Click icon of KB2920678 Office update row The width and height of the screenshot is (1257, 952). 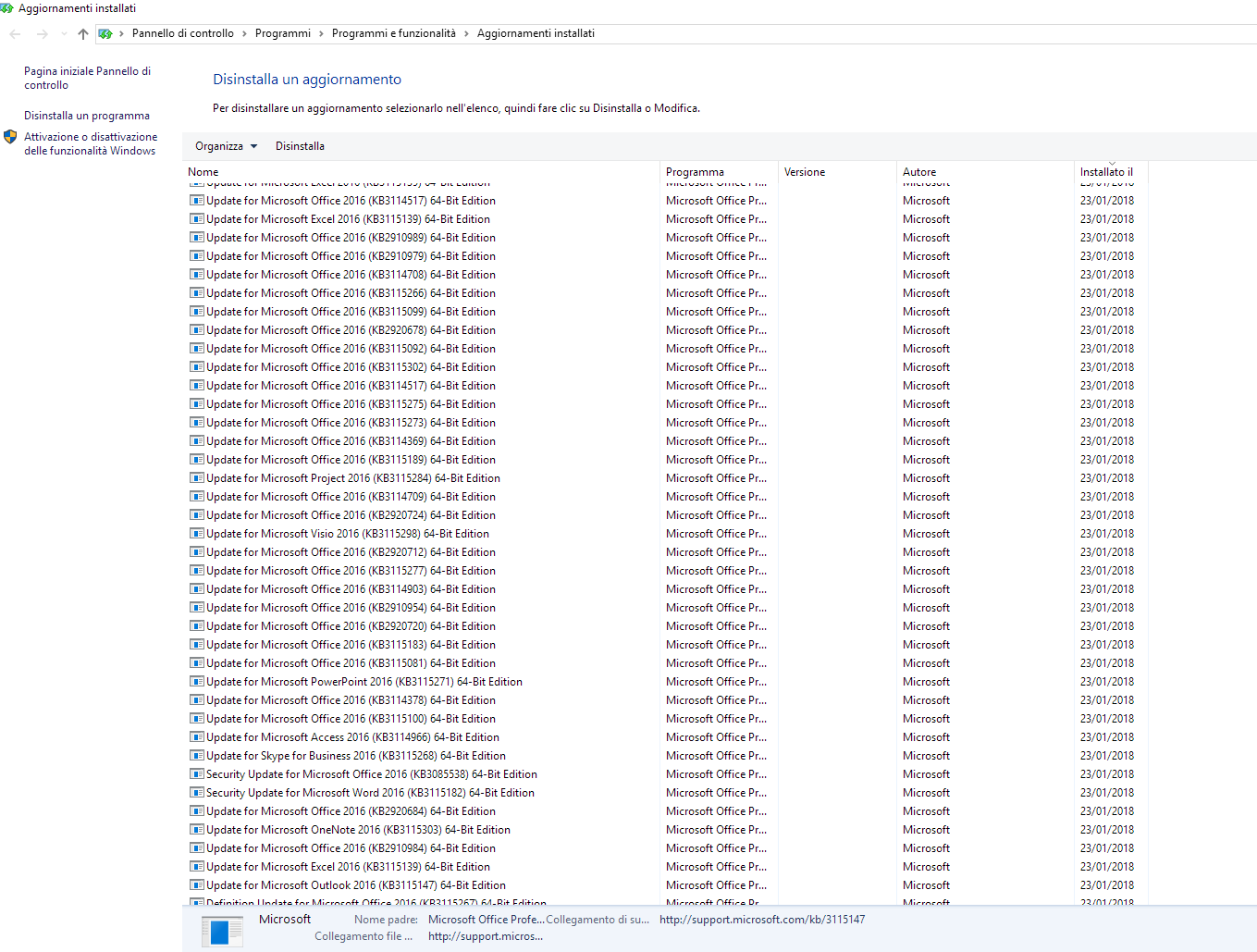(196, 330)
